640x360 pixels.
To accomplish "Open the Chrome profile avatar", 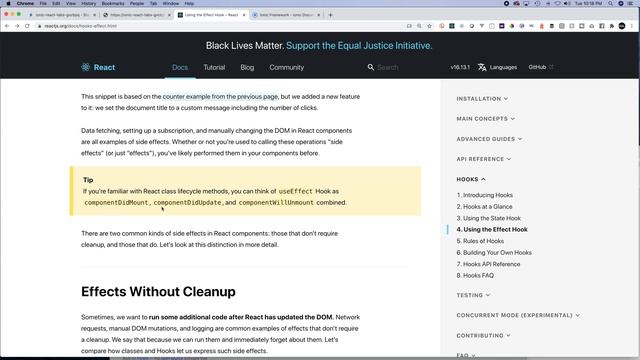I will [x=622, y=26].
